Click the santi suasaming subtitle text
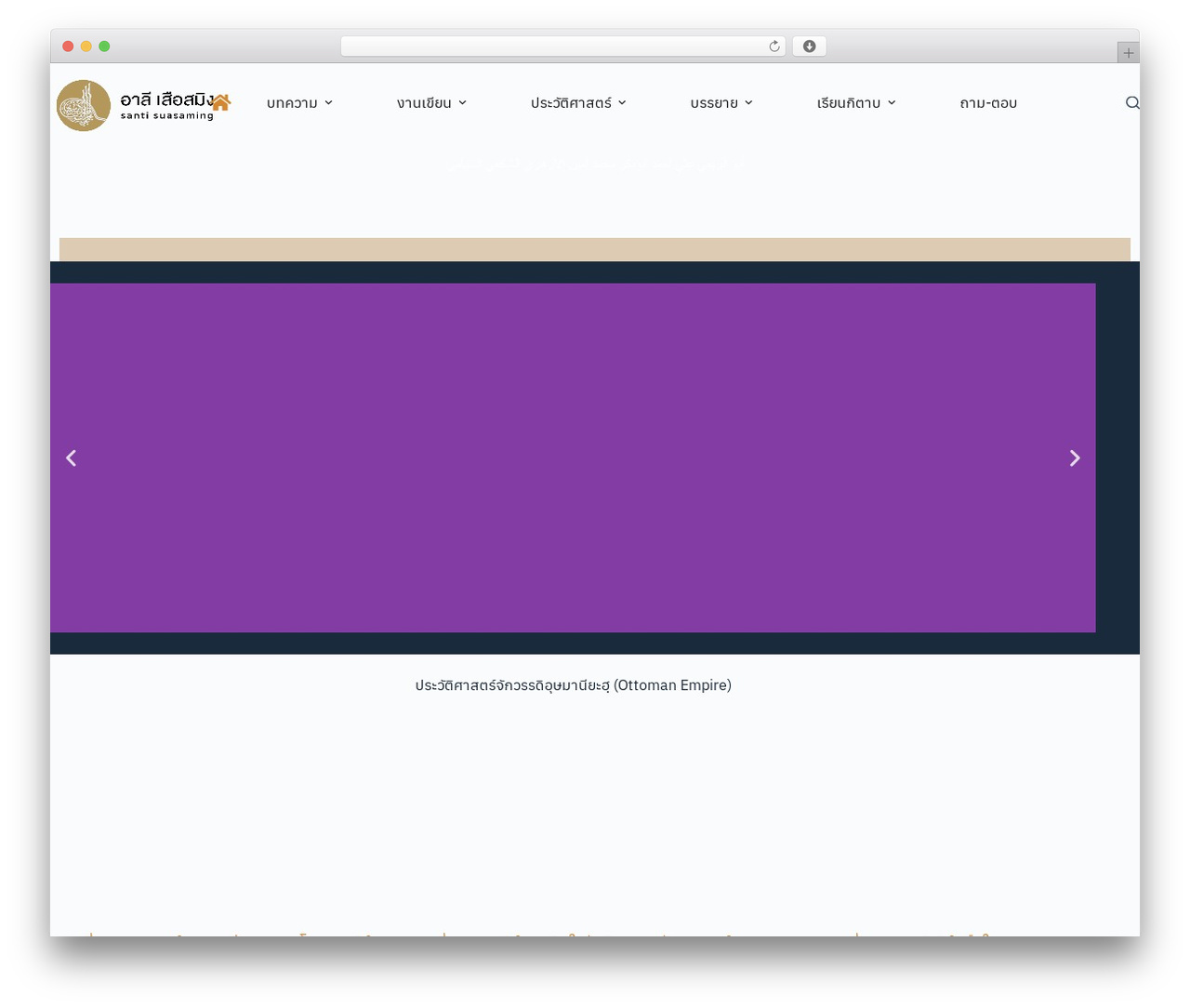1190x1008 pixels. 167,116
